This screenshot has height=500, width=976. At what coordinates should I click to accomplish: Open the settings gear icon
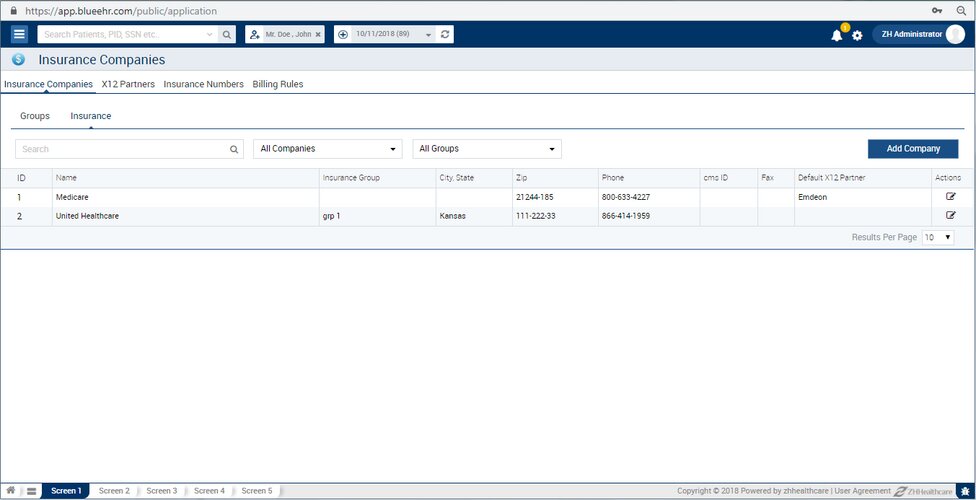(857, 35)
